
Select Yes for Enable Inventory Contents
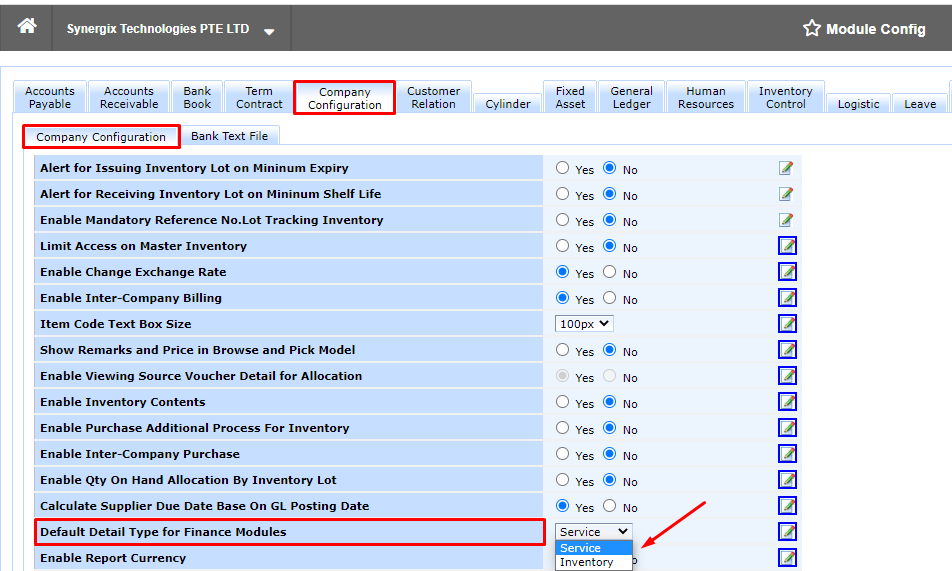click(562, 402)
